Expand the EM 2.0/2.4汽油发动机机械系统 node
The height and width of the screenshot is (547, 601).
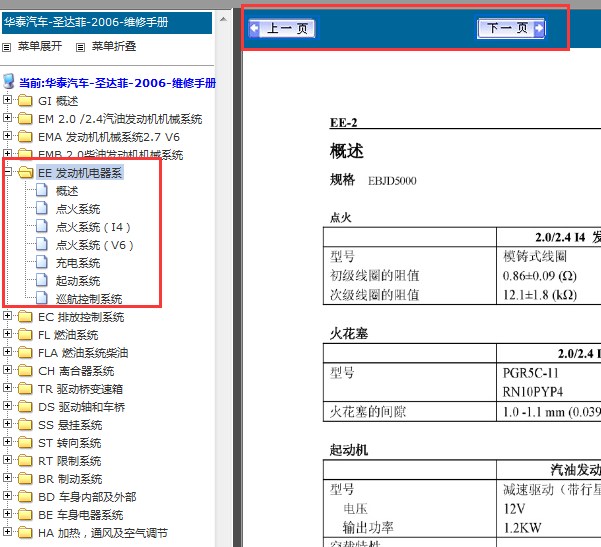tap(7, 118)
